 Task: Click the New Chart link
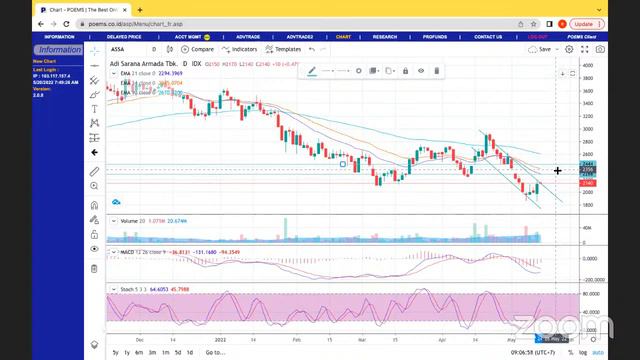[x=44, y=61]
